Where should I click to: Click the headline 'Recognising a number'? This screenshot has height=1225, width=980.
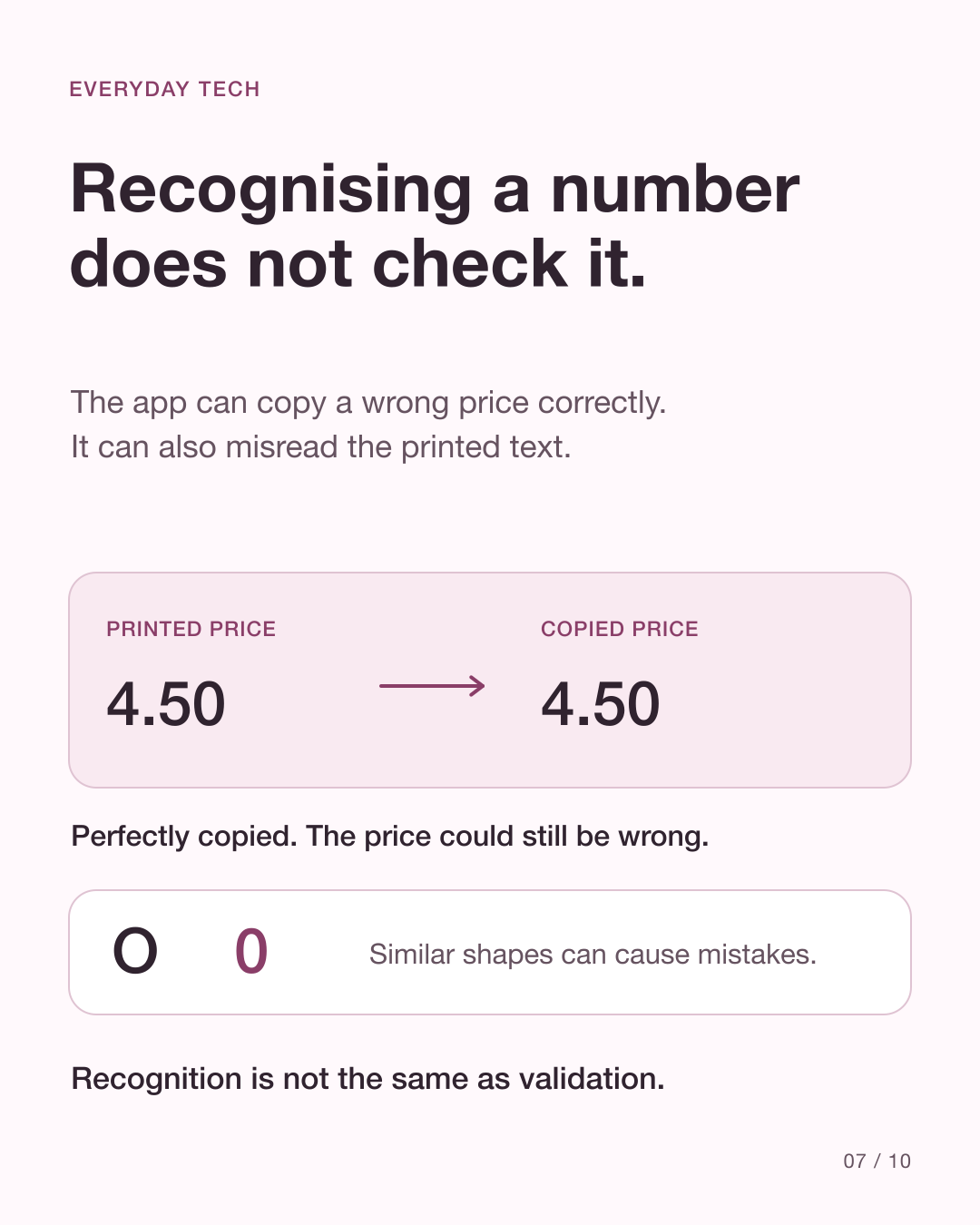click(x=435, y=189)
